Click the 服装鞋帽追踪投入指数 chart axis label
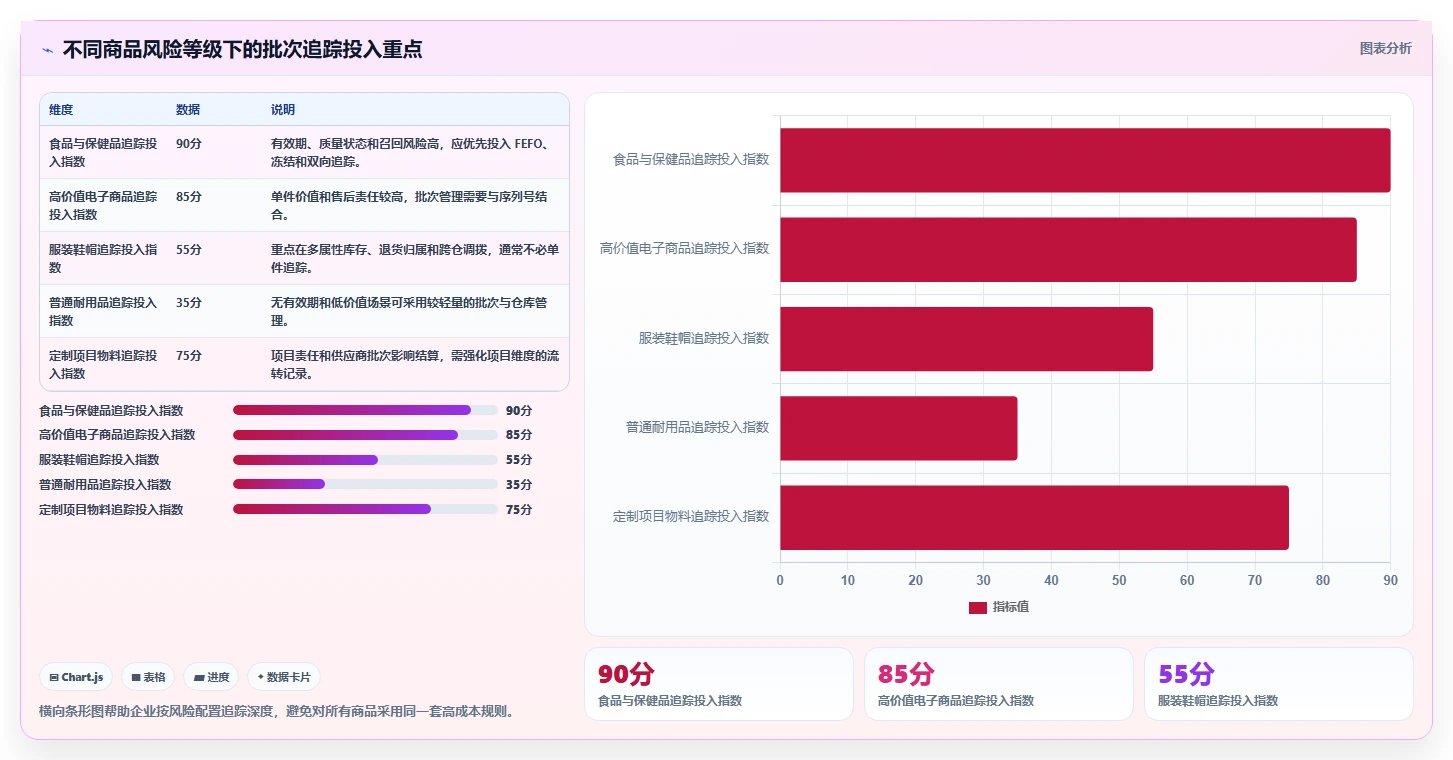This screenshot has width=1453, height=760. [x=704, y=338]
